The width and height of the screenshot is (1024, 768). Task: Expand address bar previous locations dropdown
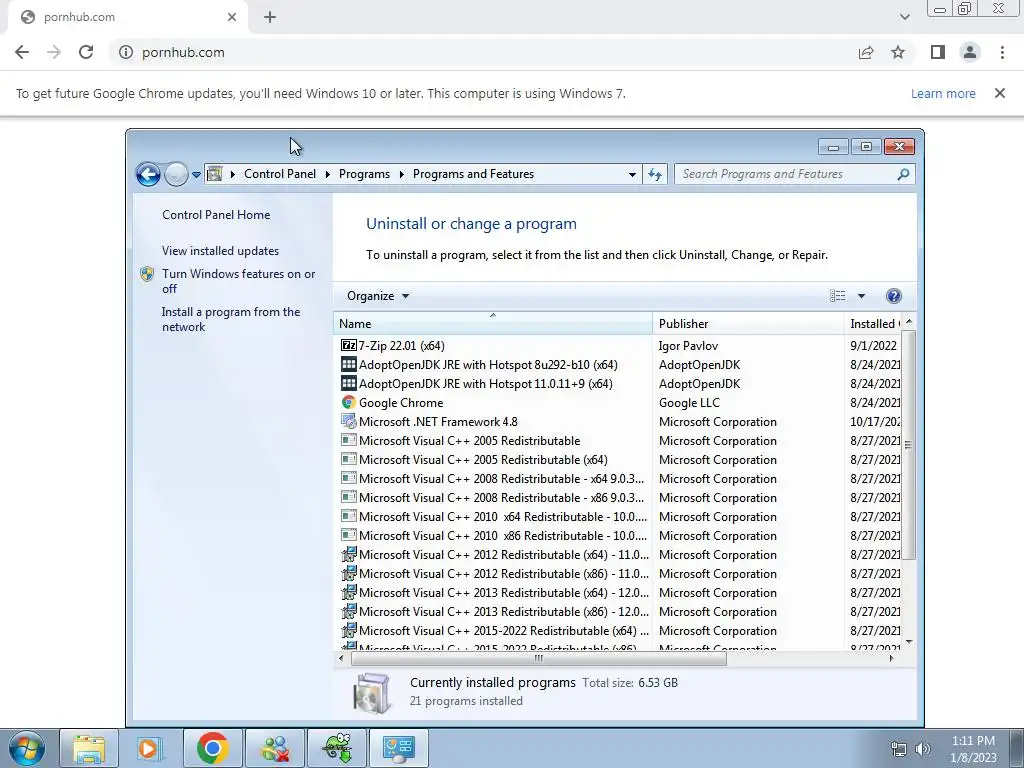tap(632, 174)
